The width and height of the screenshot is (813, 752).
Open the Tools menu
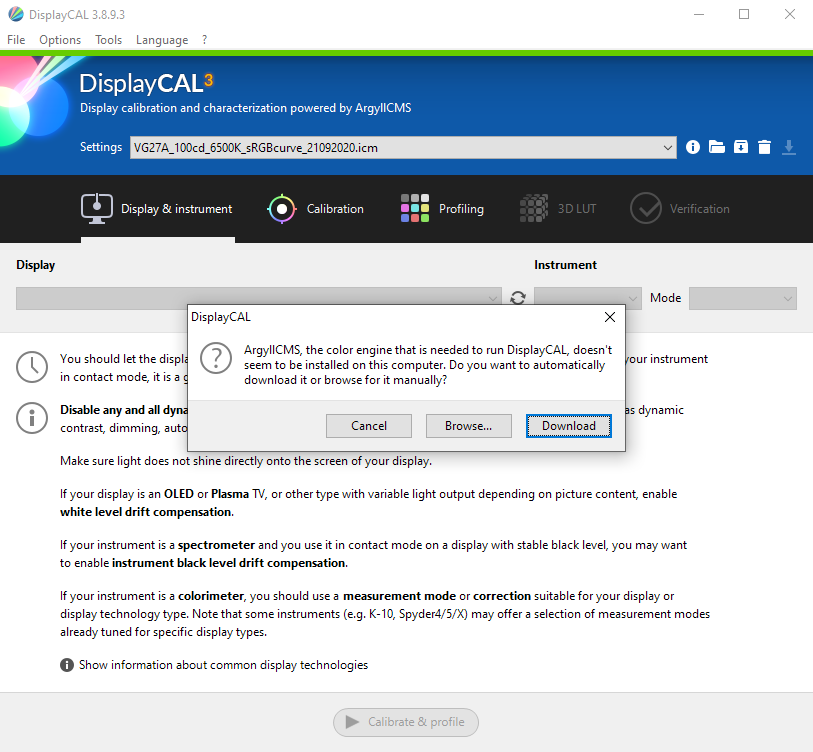pyautogui.click(x=108, y=40)
